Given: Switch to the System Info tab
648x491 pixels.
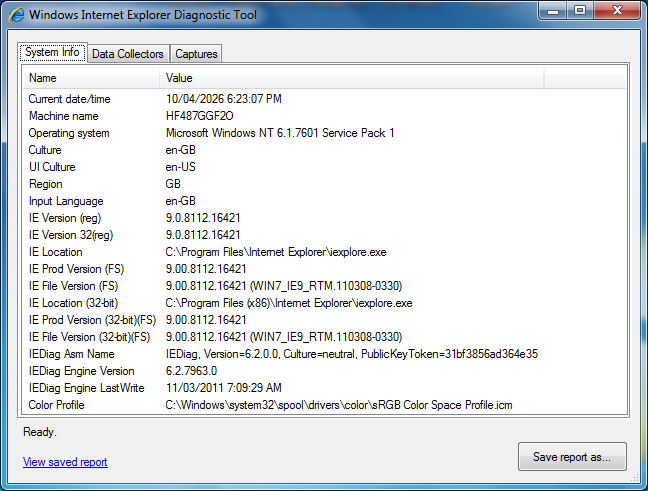Looking at the screenshot, I should (52, 52).
